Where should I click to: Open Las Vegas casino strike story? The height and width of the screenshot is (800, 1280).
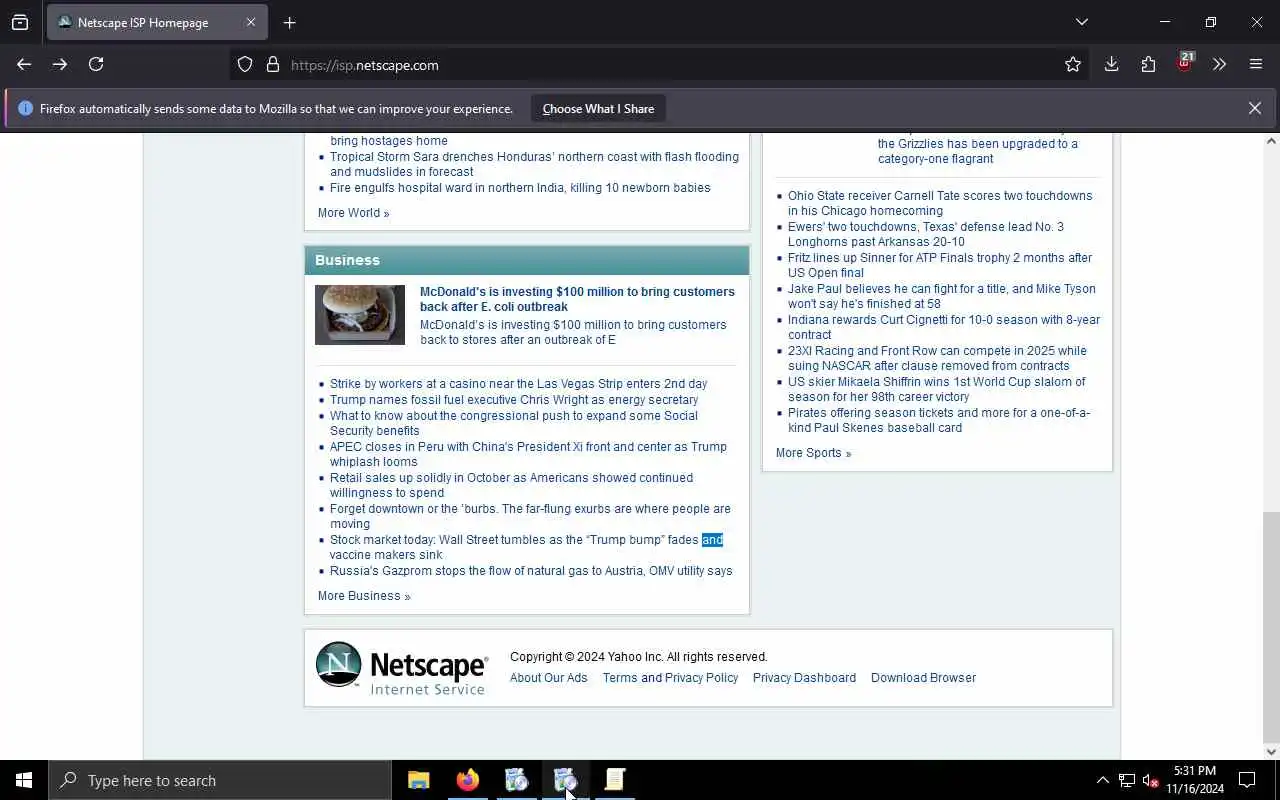pos(518,384)
